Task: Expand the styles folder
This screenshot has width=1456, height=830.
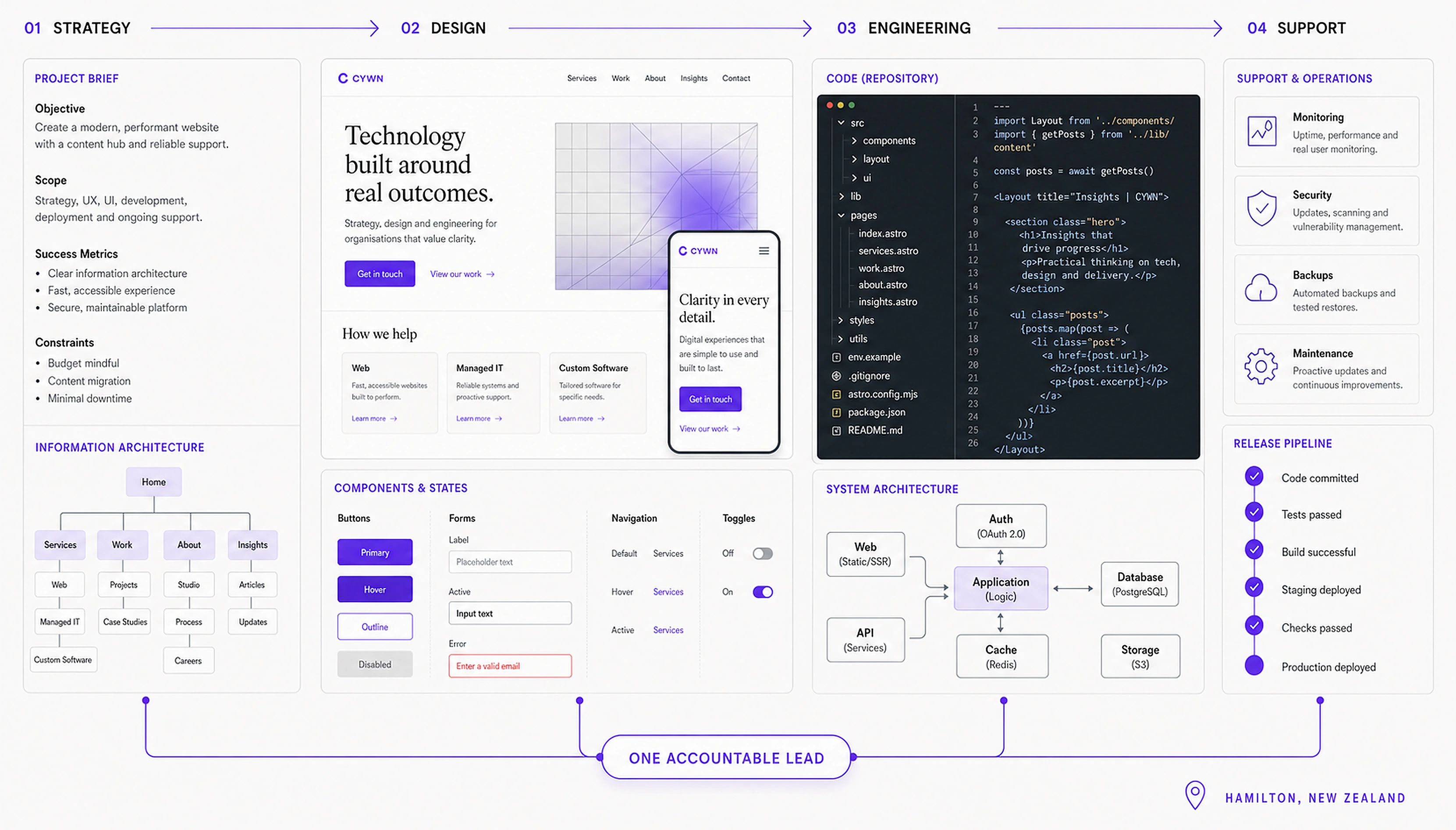Action: click(x=840, y=320)
